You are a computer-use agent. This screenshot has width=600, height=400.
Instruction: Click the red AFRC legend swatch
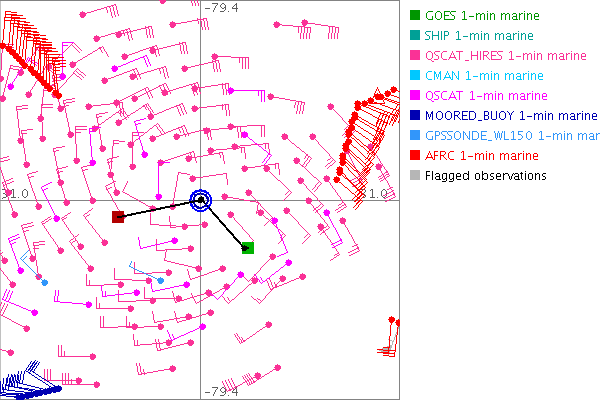414,155
